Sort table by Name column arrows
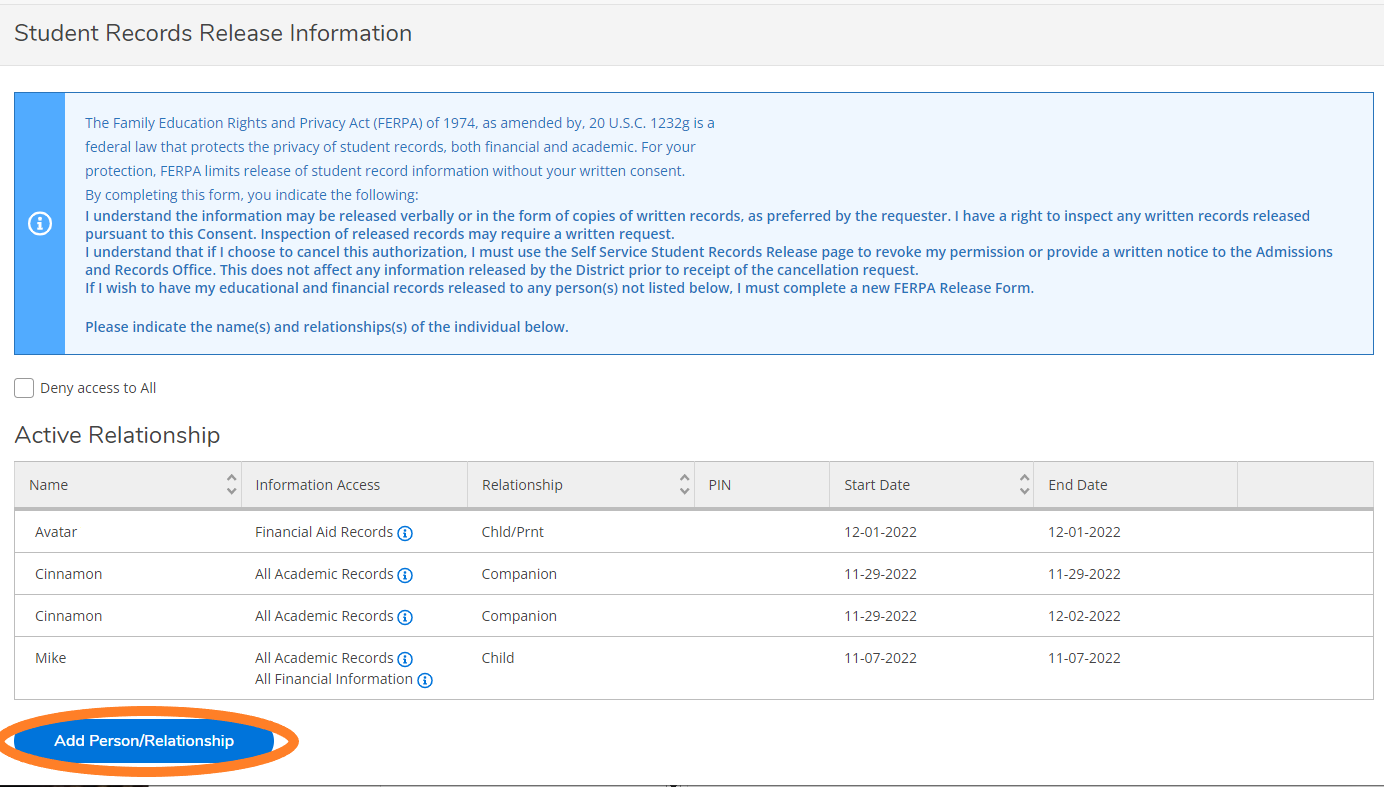Screen dimensions: 1384x787 pyautogui.click(x=232, y=485)
